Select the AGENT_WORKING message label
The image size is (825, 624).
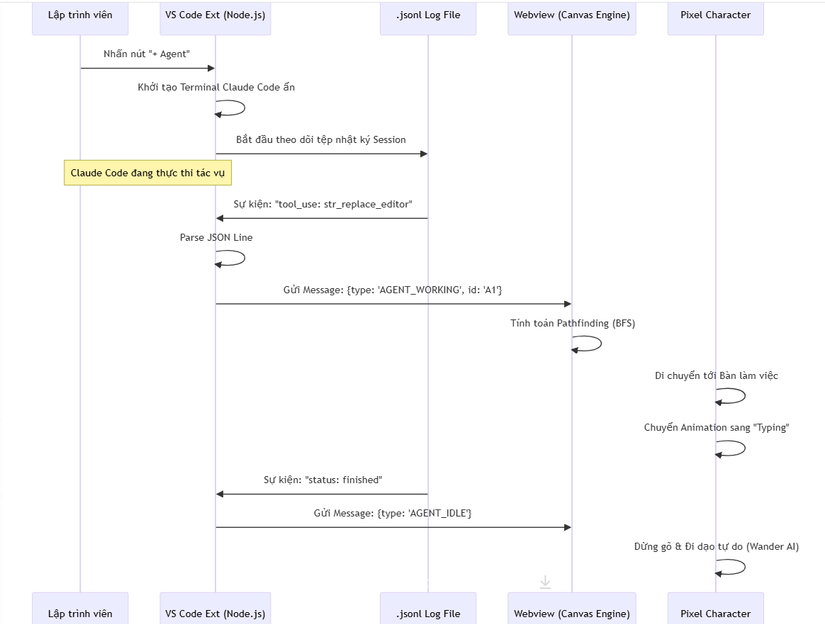click(393, 290)
